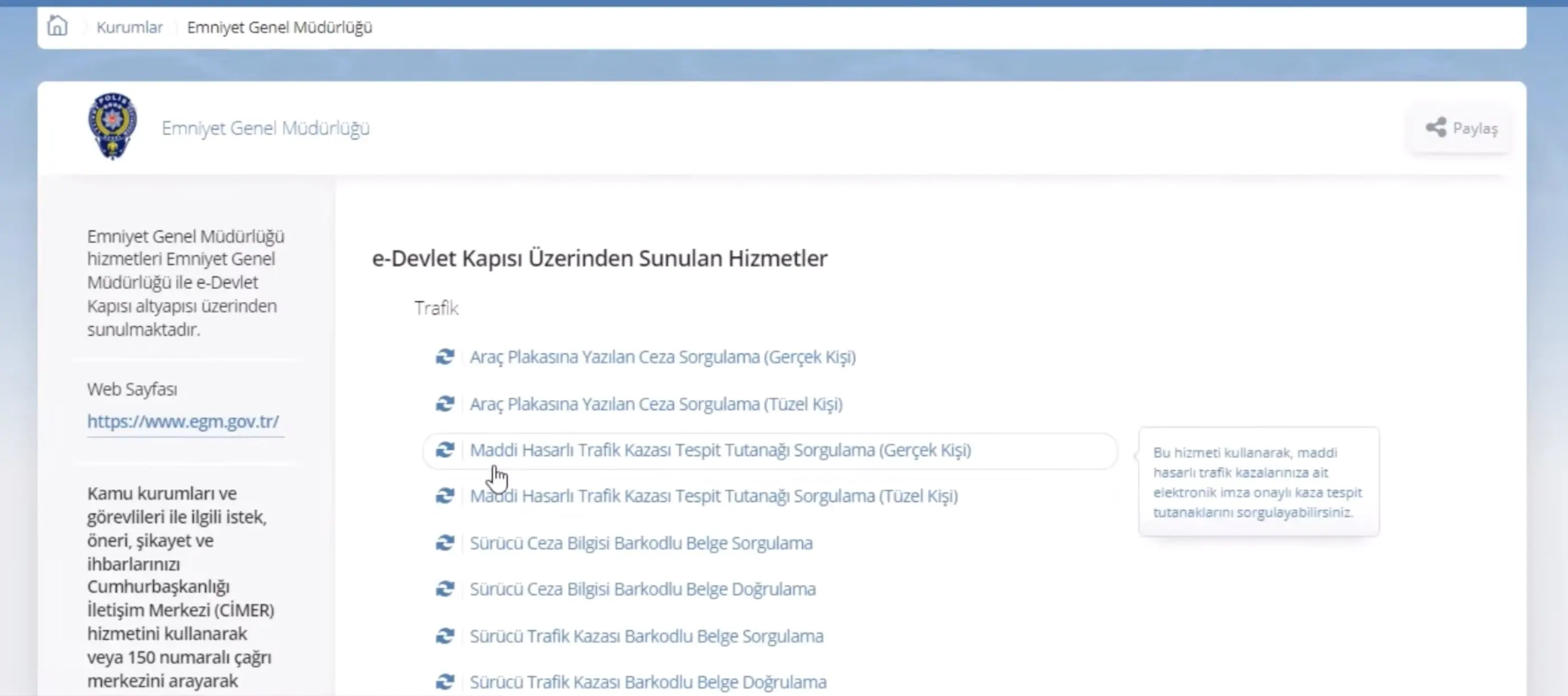This screenshot has width=1568, height=696.
Task: Open the https://www.egm.gov.tr/ website link
Action: tap(183, 421)
